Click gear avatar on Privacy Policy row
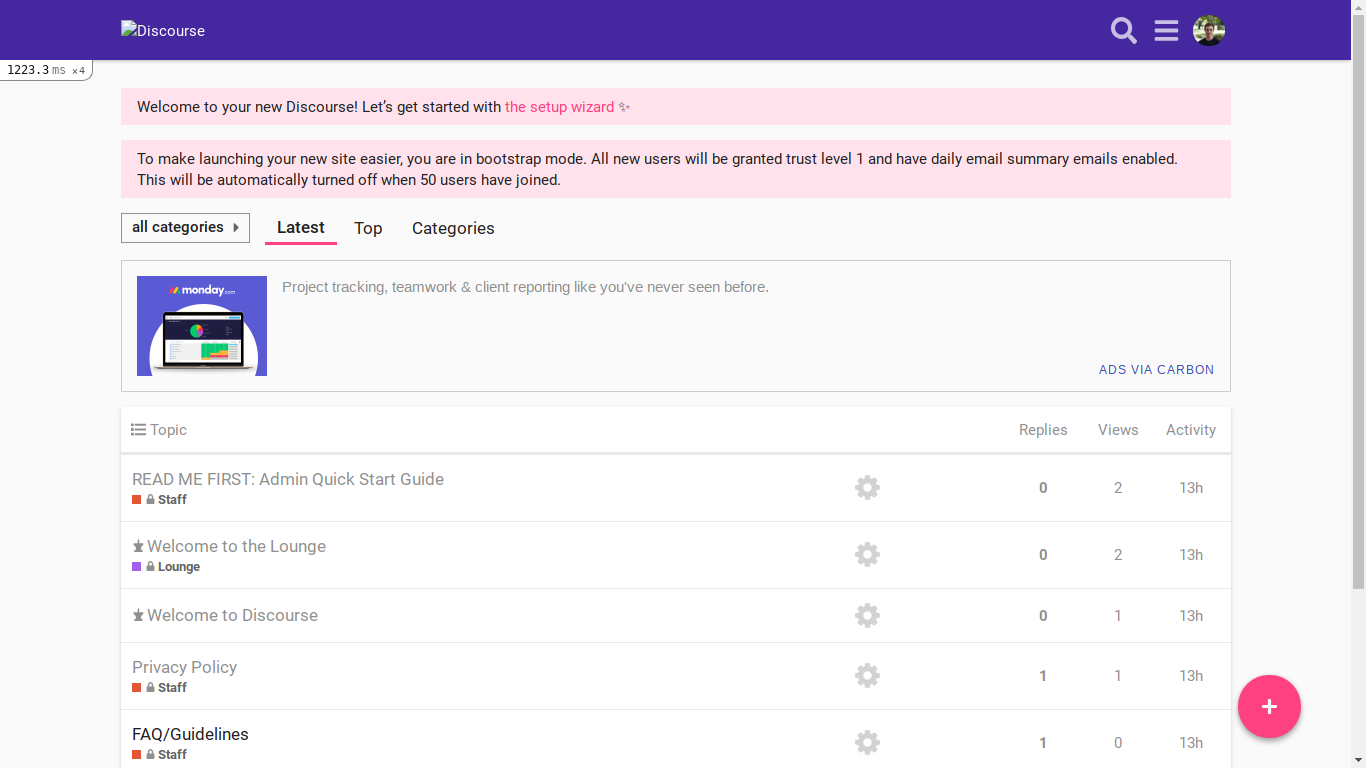This screenshot has height=768, width=1366. click(x=867, y=676)
